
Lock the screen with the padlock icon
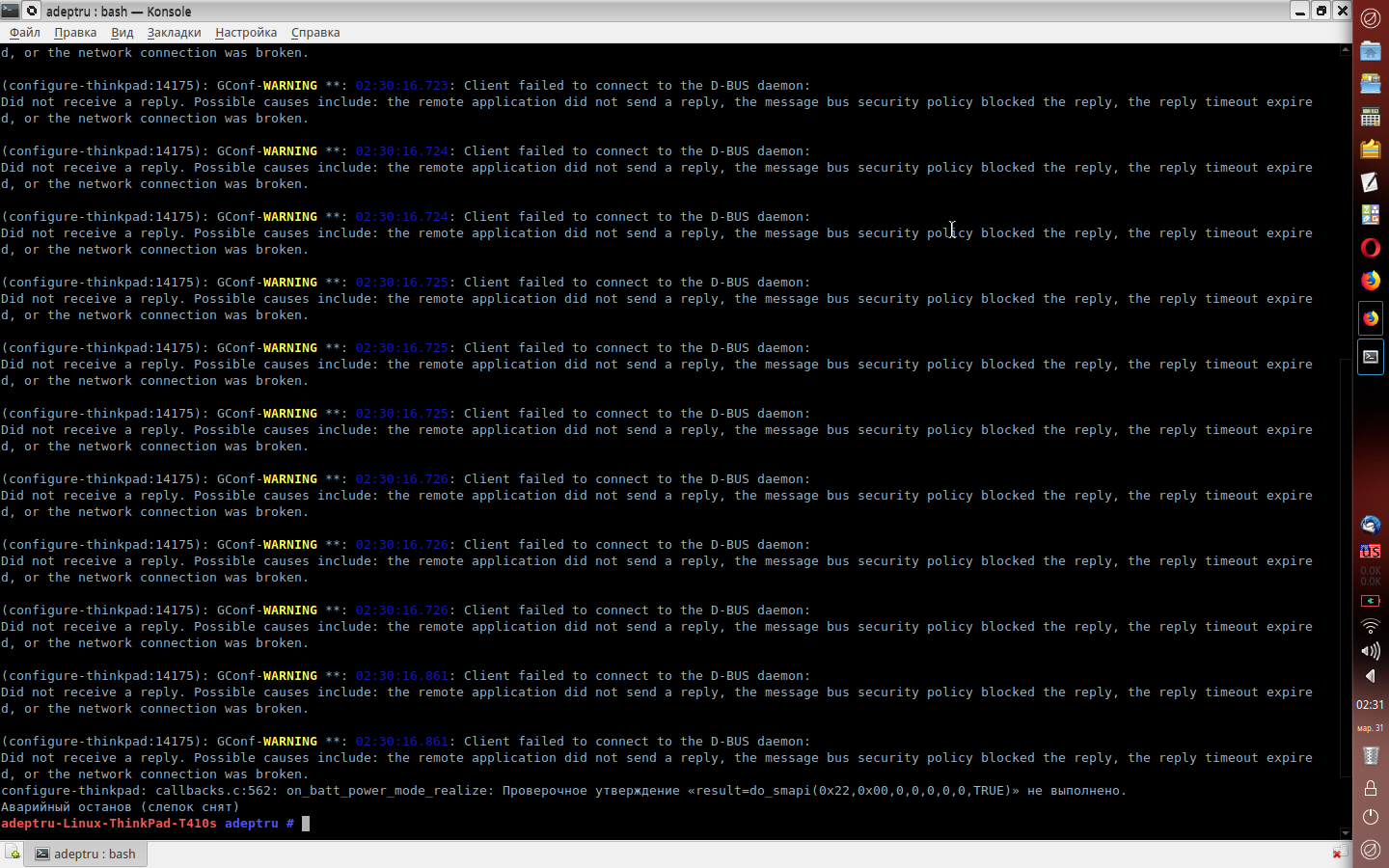point(1371,788)
